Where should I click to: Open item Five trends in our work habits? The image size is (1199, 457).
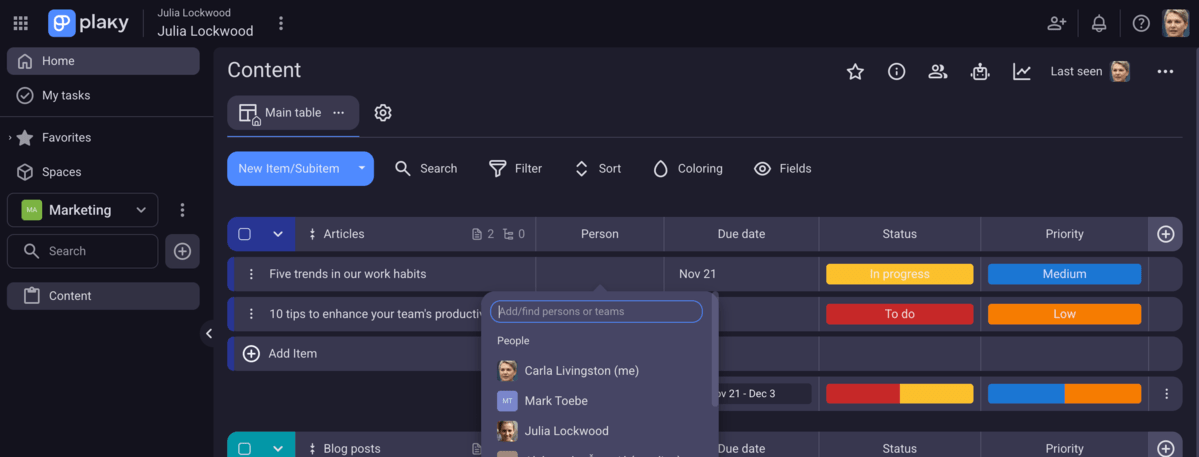click(x=347, y=274)
